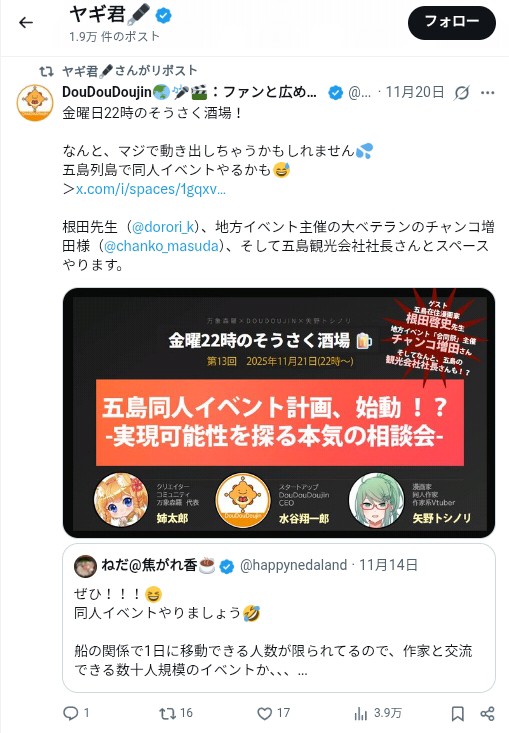Screen dimensions: 509x733
Task: Open the @dorori_k mention
Action: click(x=163, y=227)
